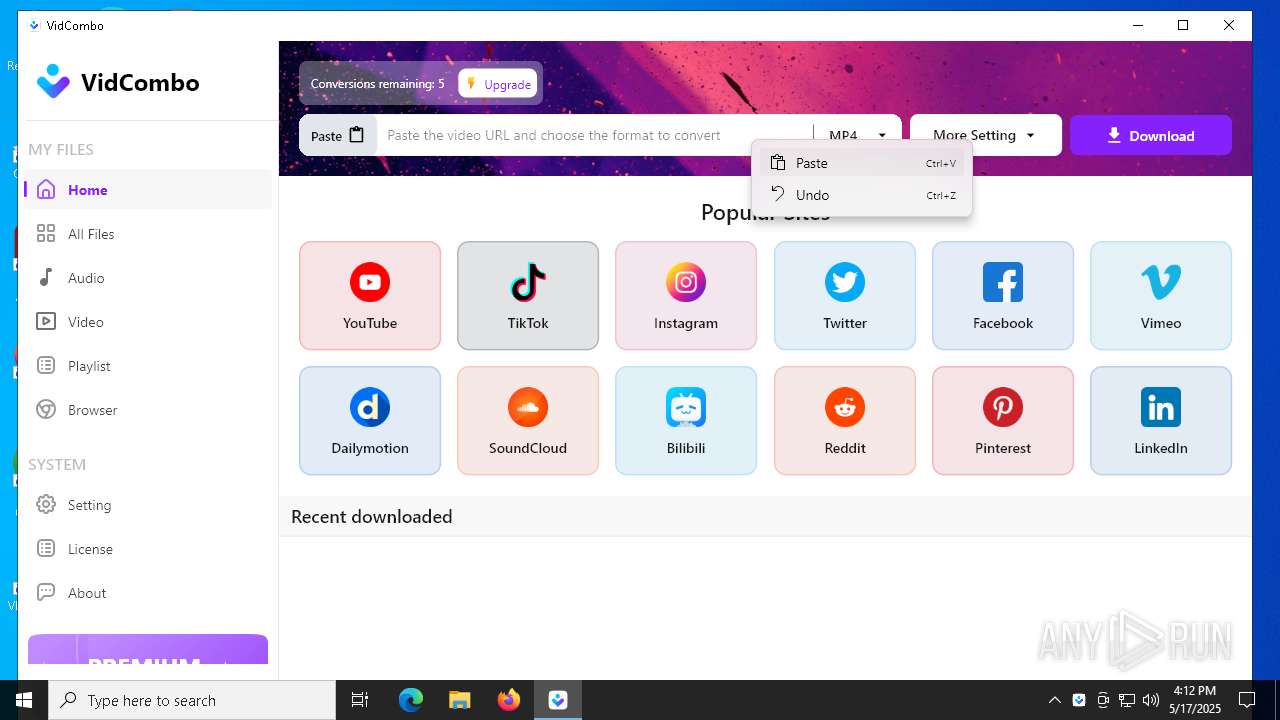Click the purple Download button
This screenshot has height=720, width=1280.
[1151, 135]
